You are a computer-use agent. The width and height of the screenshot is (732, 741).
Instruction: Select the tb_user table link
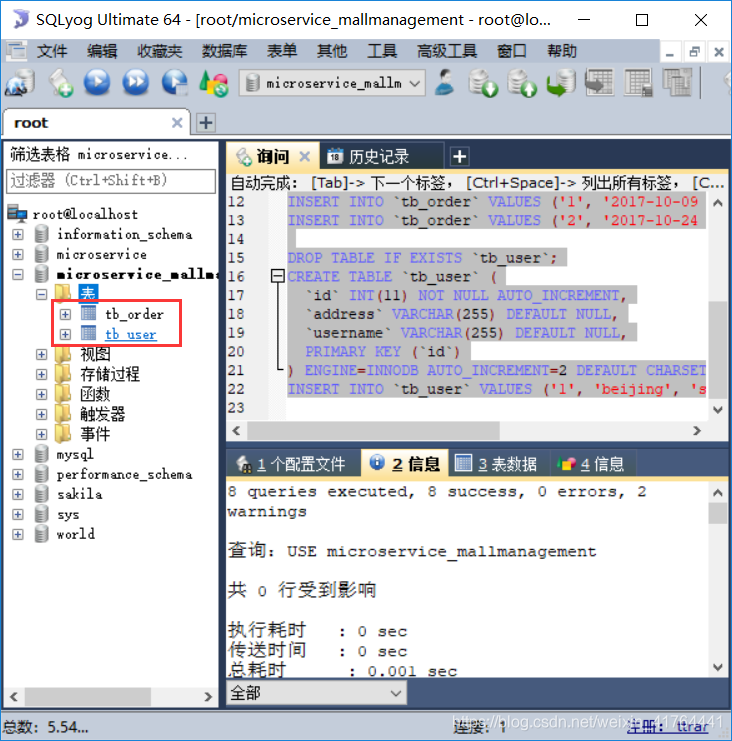pos(130,335)
